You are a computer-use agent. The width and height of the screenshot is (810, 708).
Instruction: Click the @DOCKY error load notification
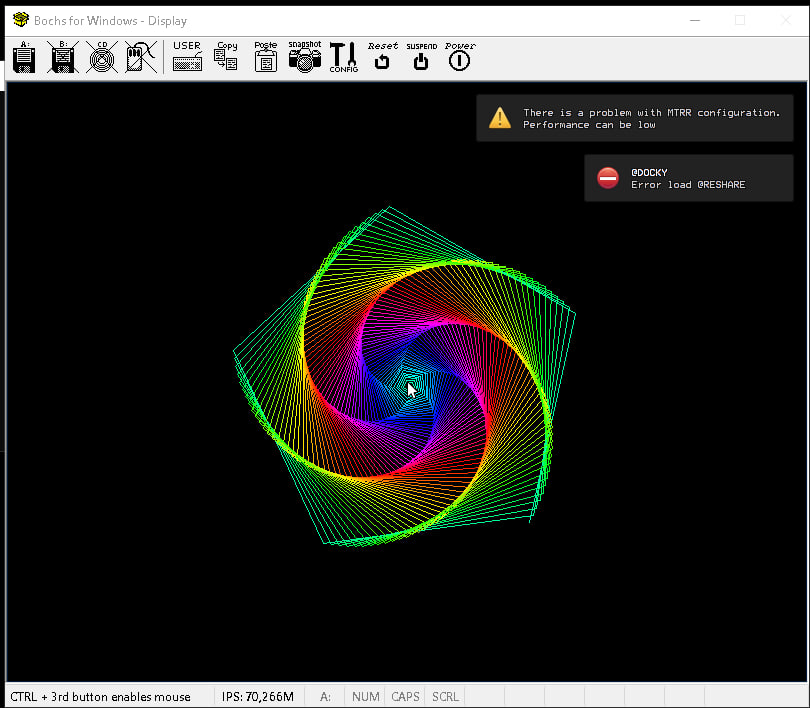688,178
